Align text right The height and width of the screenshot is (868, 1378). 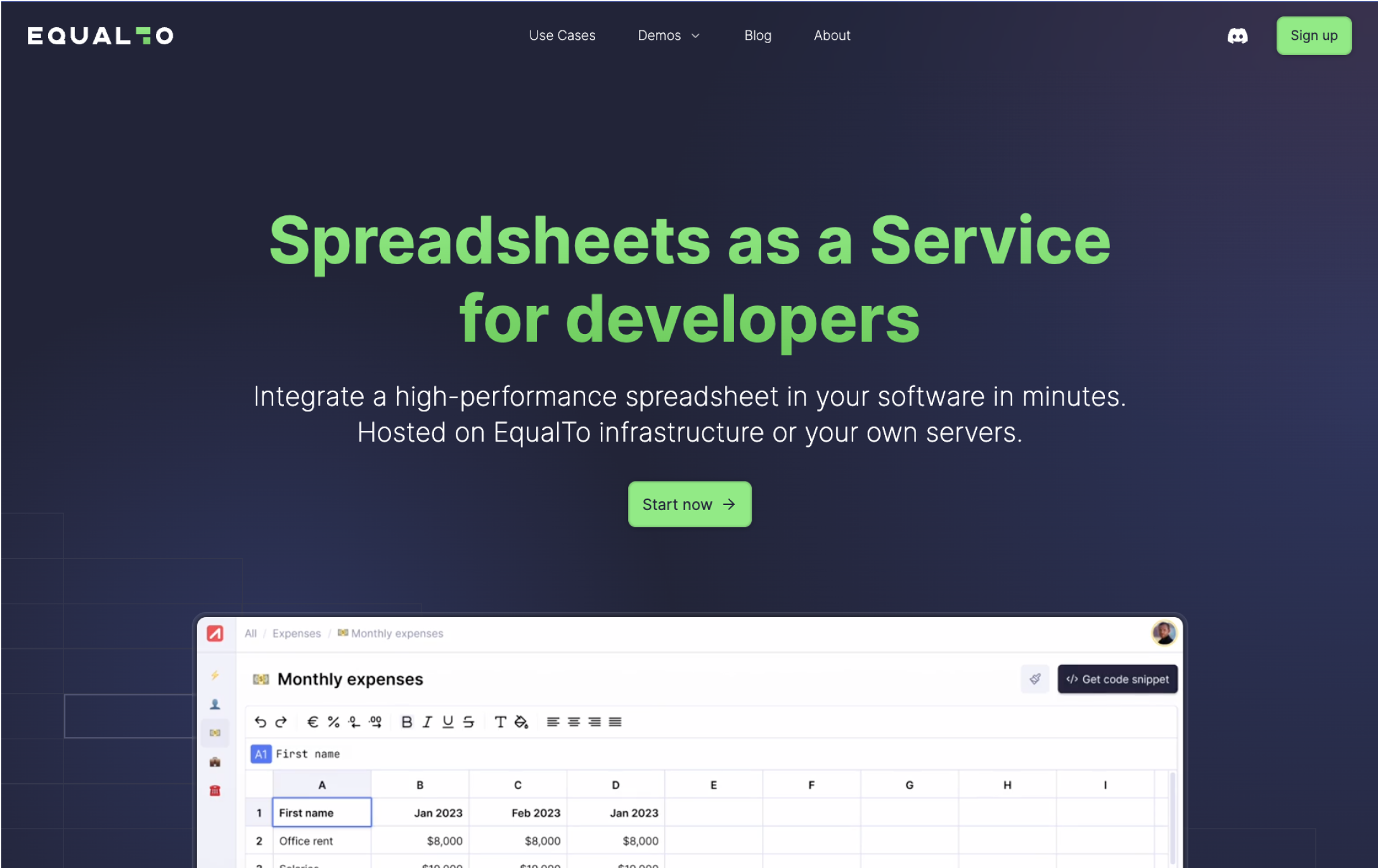coord(595,722)
